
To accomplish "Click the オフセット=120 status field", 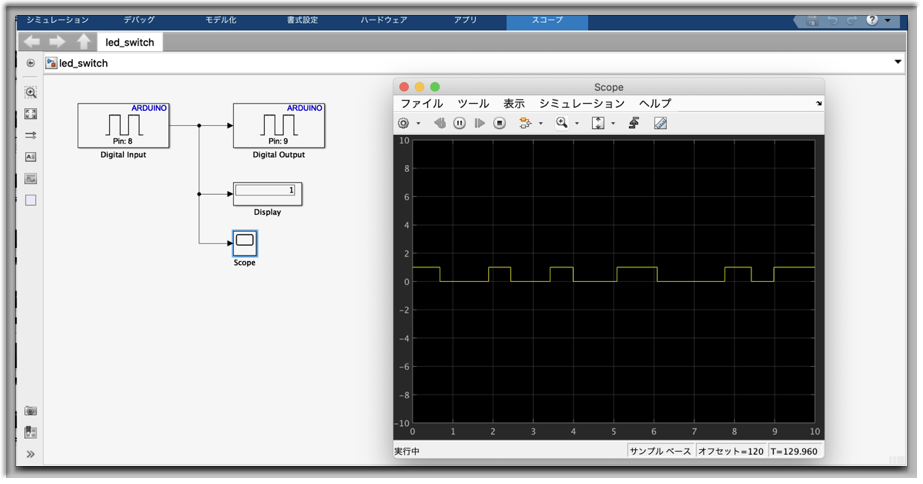I will tap(731, 451).
